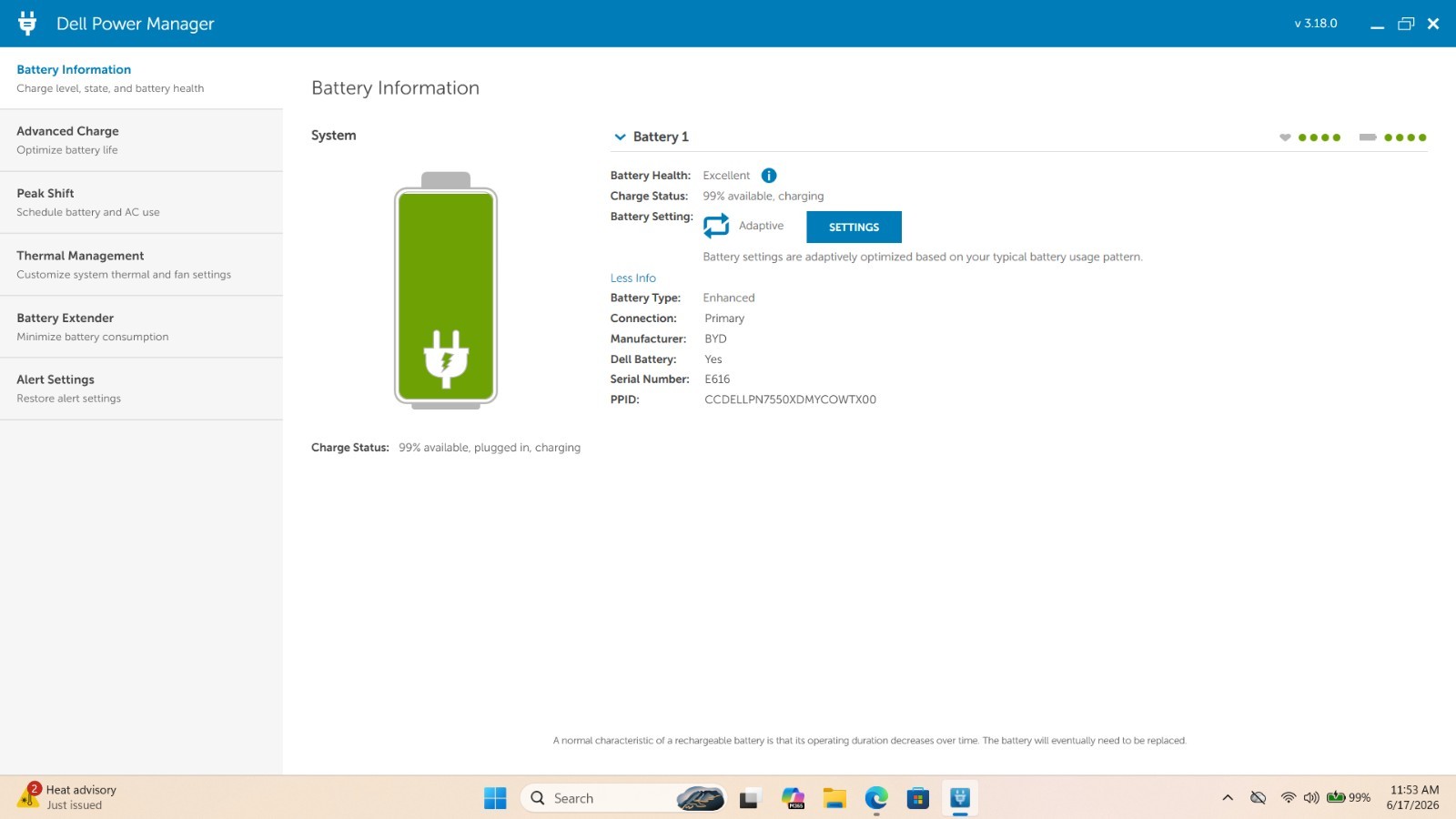Click the Less Info link
The height and width of the screenshot is (819, 1456).
pyautogui.click(x=632, y=278)
